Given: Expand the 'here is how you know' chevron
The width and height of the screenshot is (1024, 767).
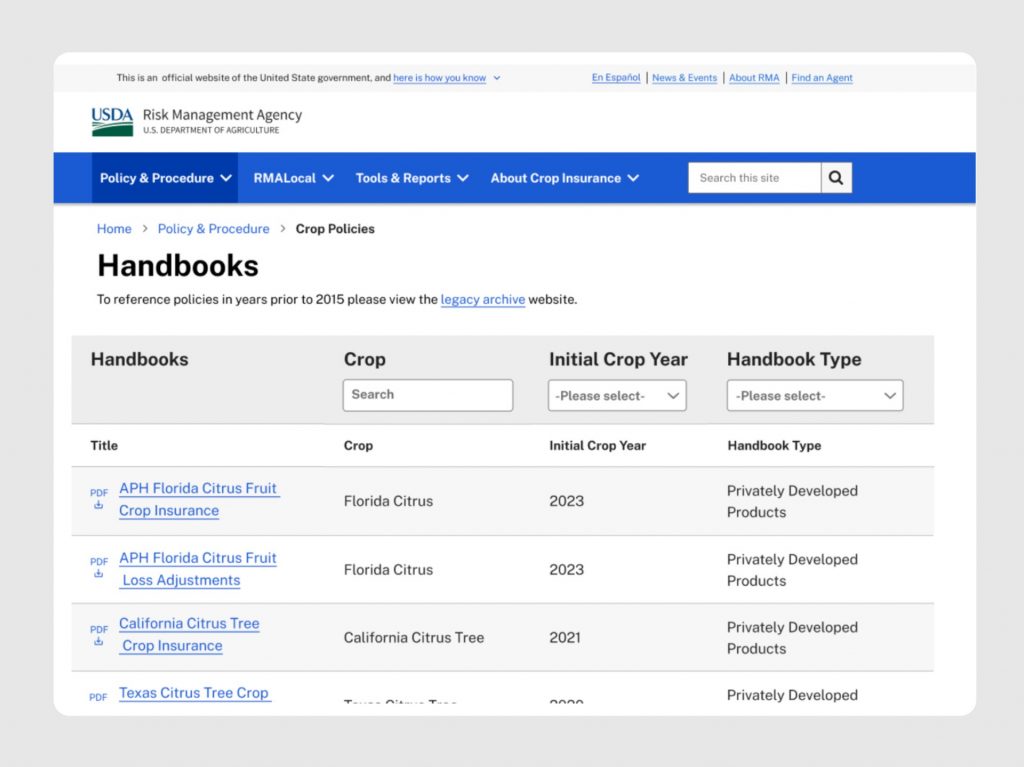Looking at the screenshot, I should pyautogui.click(x=497, y=78).
